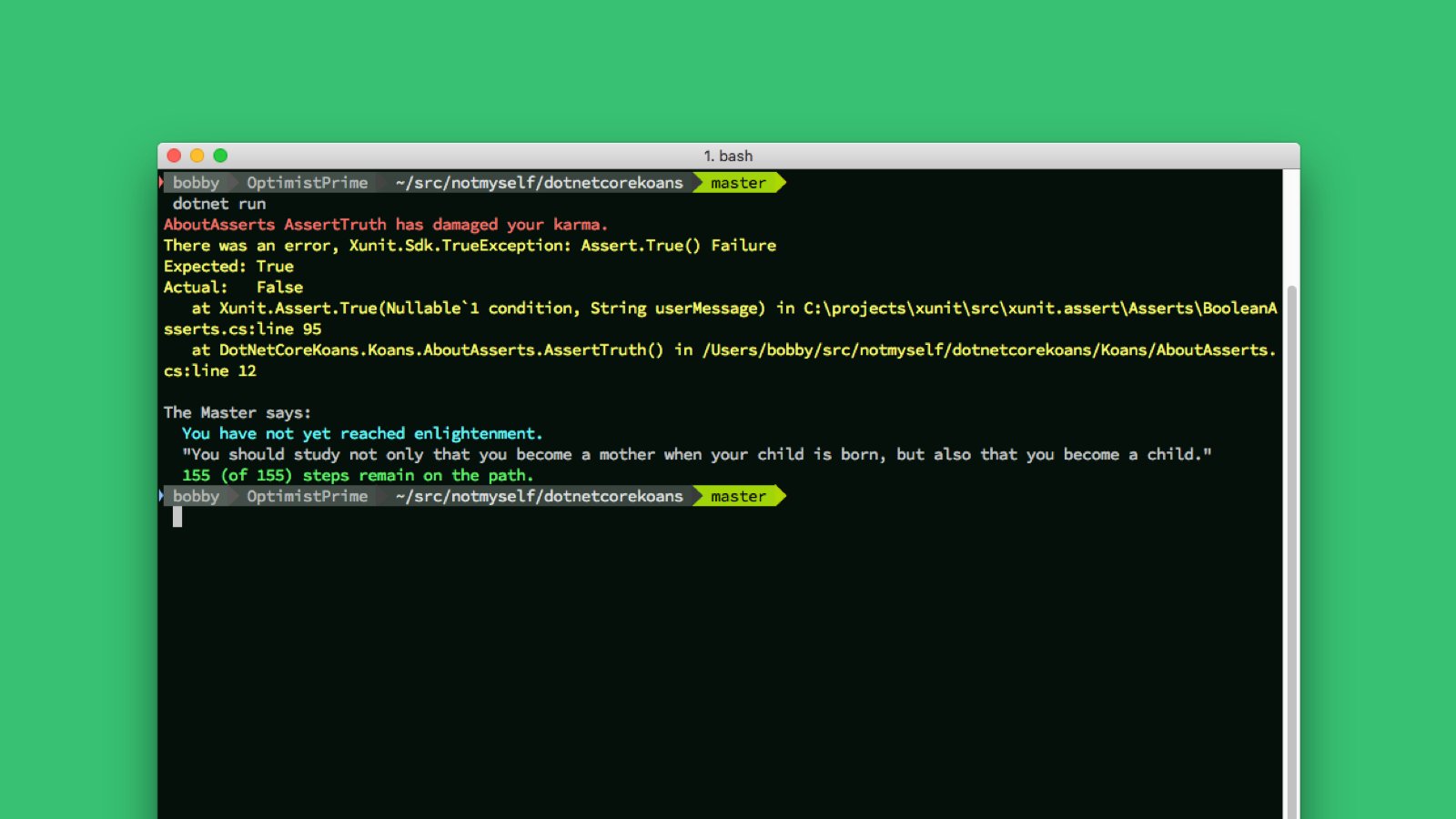Click the red close button in terminal window
Screen dimensions: 1456x819
[x=174, y=156]
